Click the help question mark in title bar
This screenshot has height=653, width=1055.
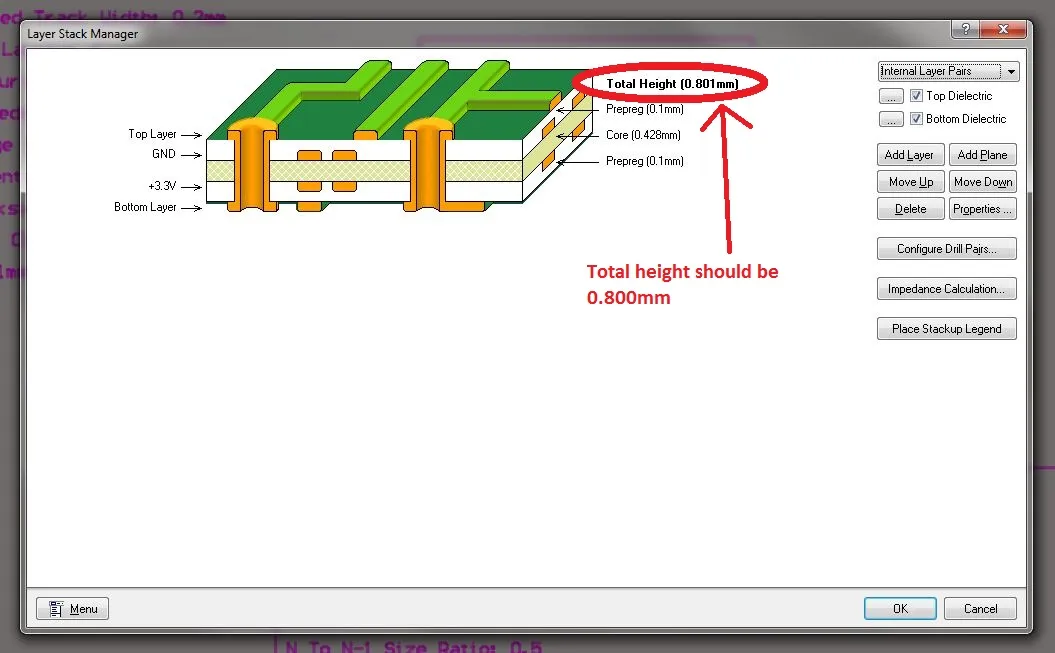click(965, 31)
